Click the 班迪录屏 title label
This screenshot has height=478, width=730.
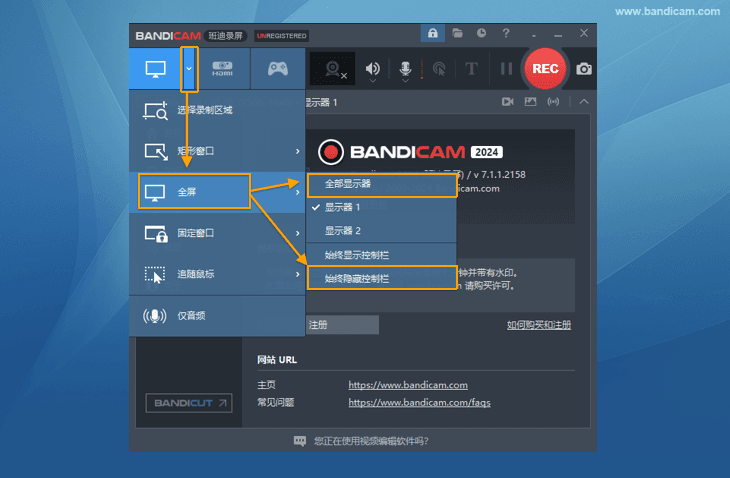225,36
